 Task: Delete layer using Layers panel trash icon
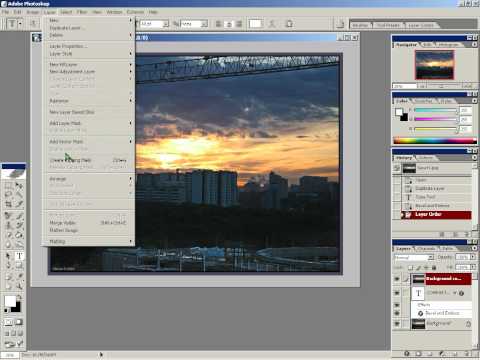(468, 354)
